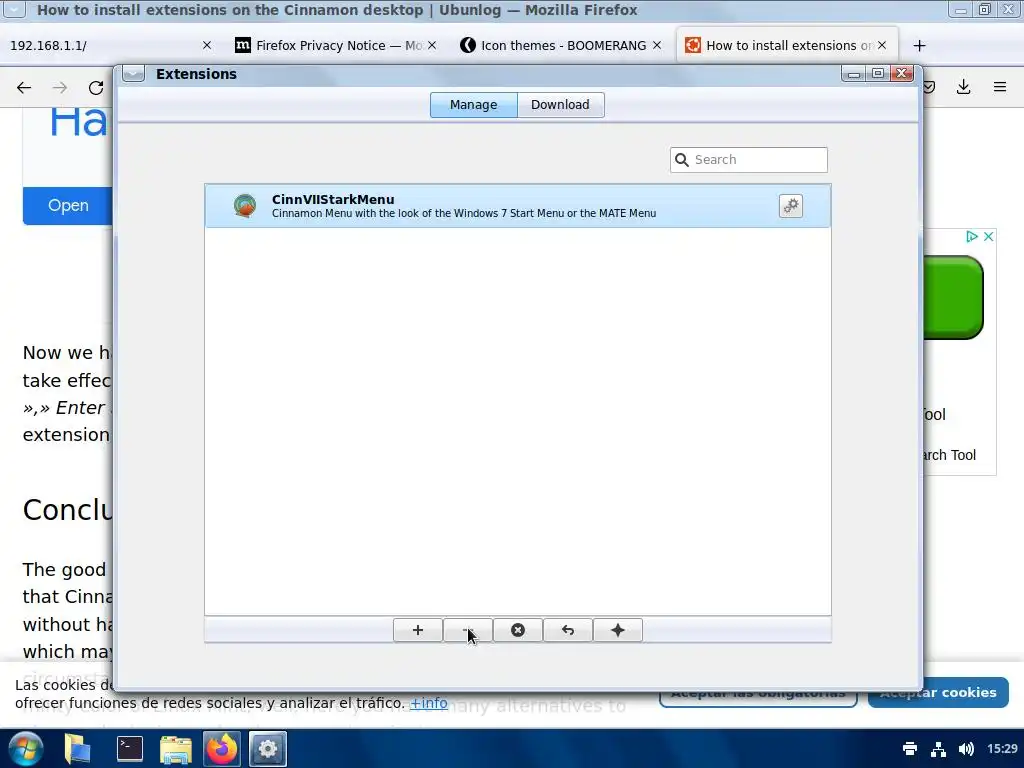Launch the terminal from taskbar
The width and height of the screenshot is (1024, 768).
point(129,748)
